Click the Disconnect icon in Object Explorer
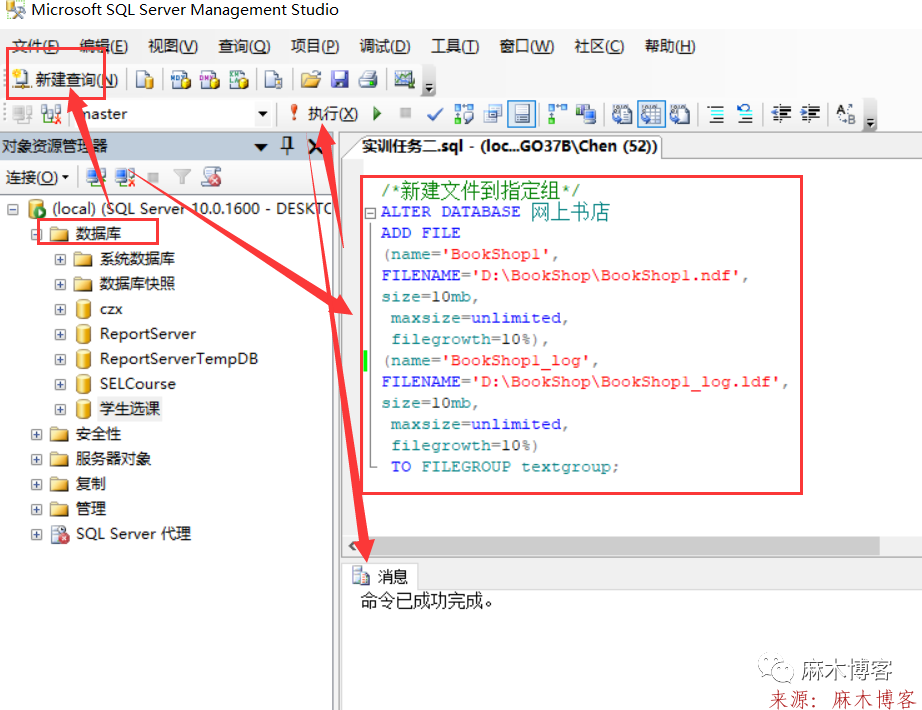Screen dimensions: 922x710 [125, 176]
